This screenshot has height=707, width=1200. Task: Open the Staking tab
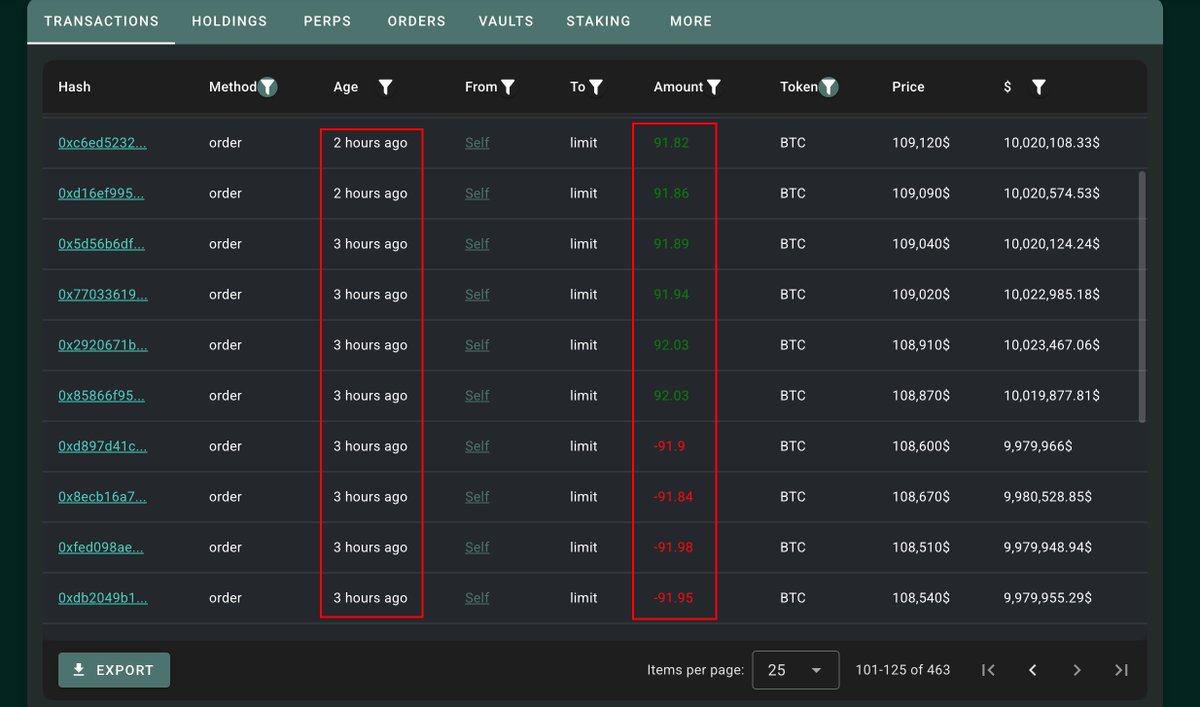[x=598, y=21]
